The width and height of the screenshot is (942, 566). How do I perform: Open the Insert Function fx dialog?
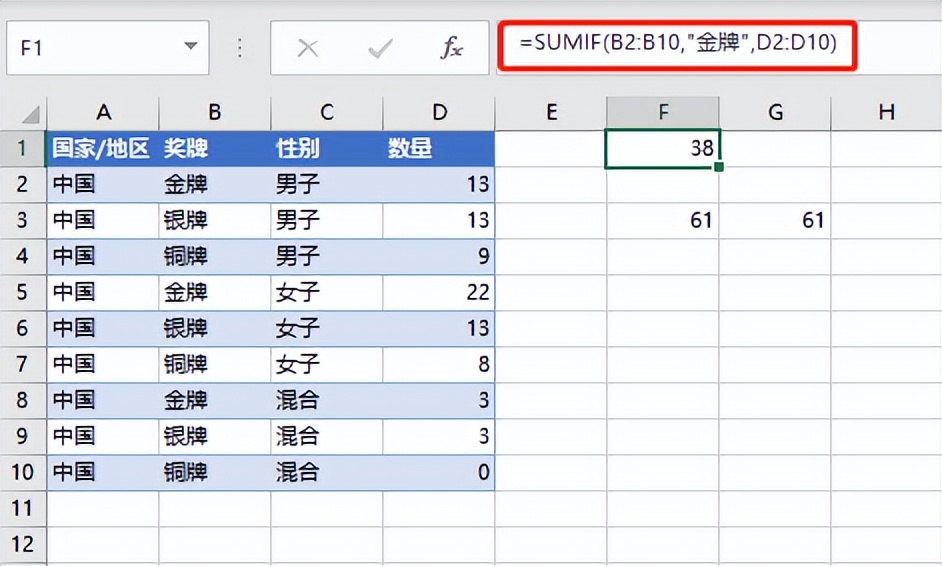tap(451, 48)
